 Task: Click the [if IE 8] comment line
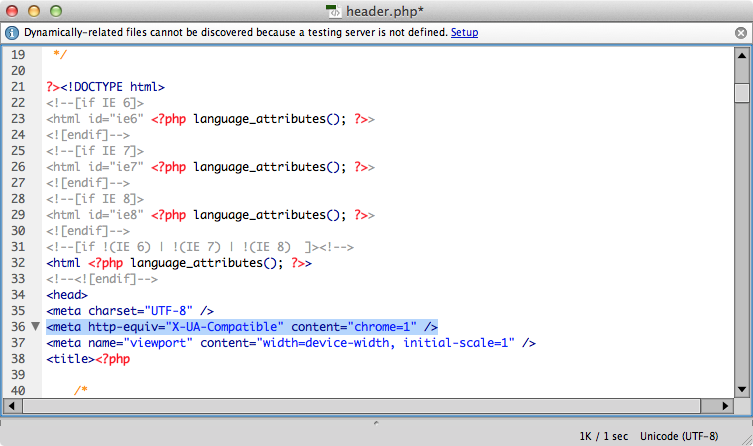tap(95, 199)
